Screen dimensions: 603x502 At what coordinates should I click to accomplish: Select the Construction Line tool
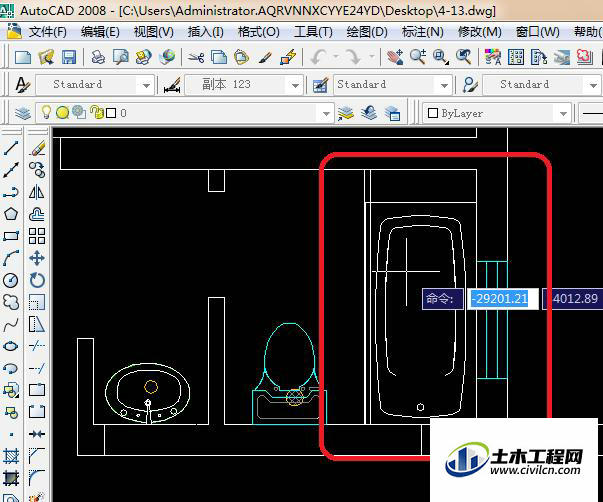tap(11, 170)
